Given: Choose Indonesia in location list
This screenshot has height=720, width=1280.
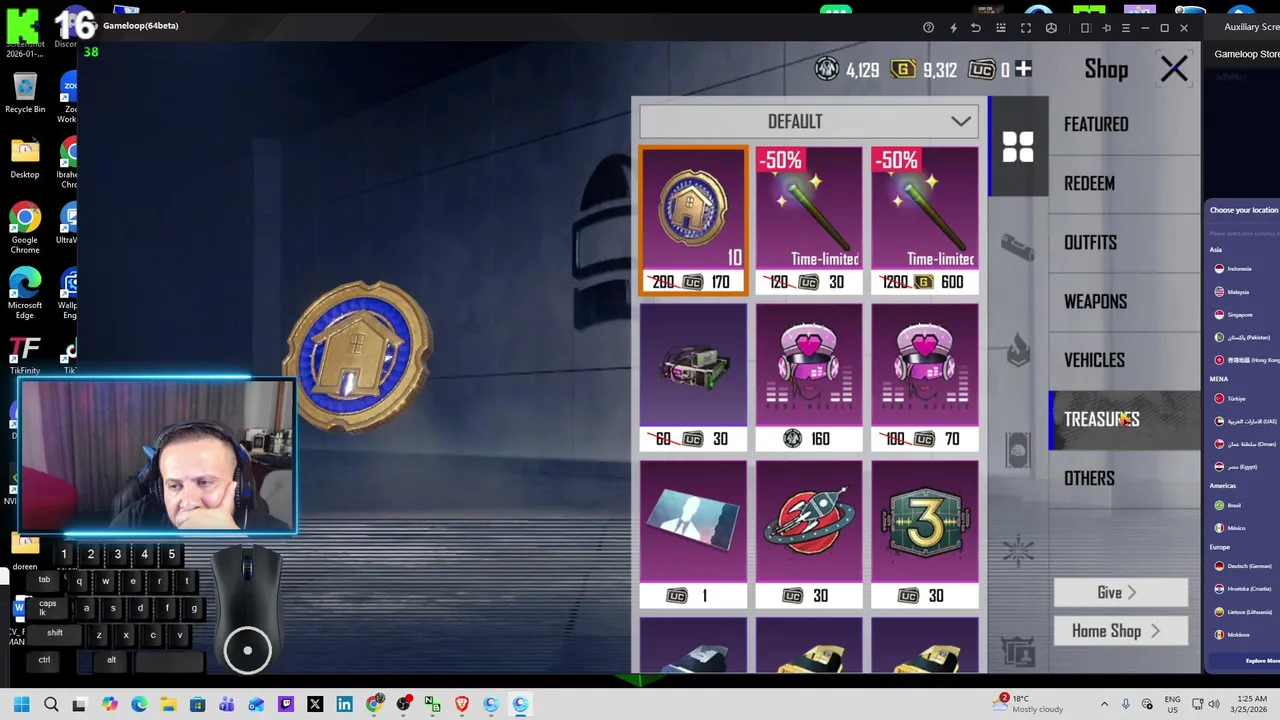Looking at the screenshot, I should tap(1239, 269).
